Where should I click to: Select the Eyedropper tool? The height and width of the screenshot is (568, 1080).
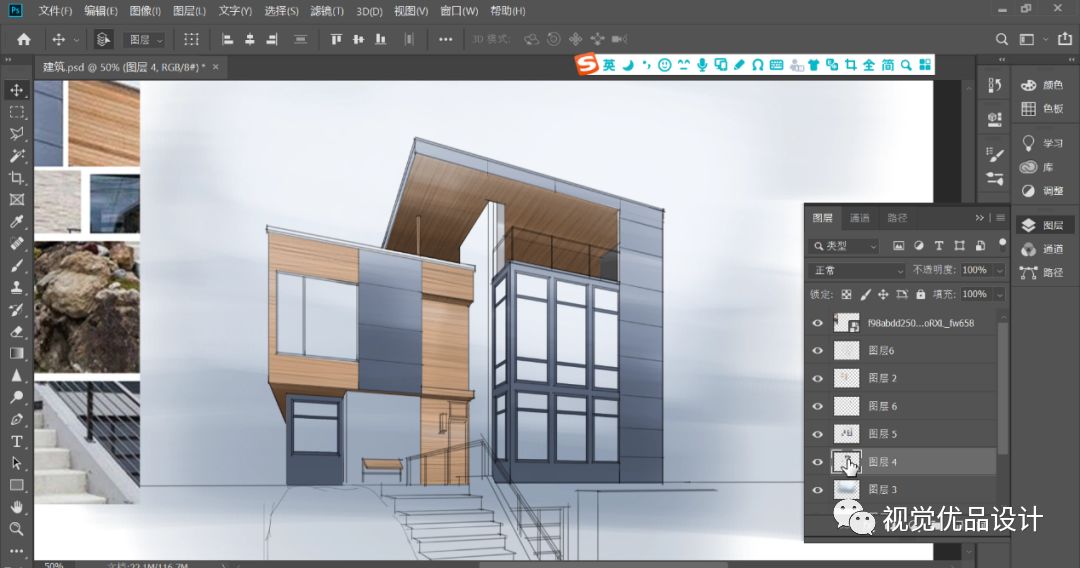click(17, 222)
